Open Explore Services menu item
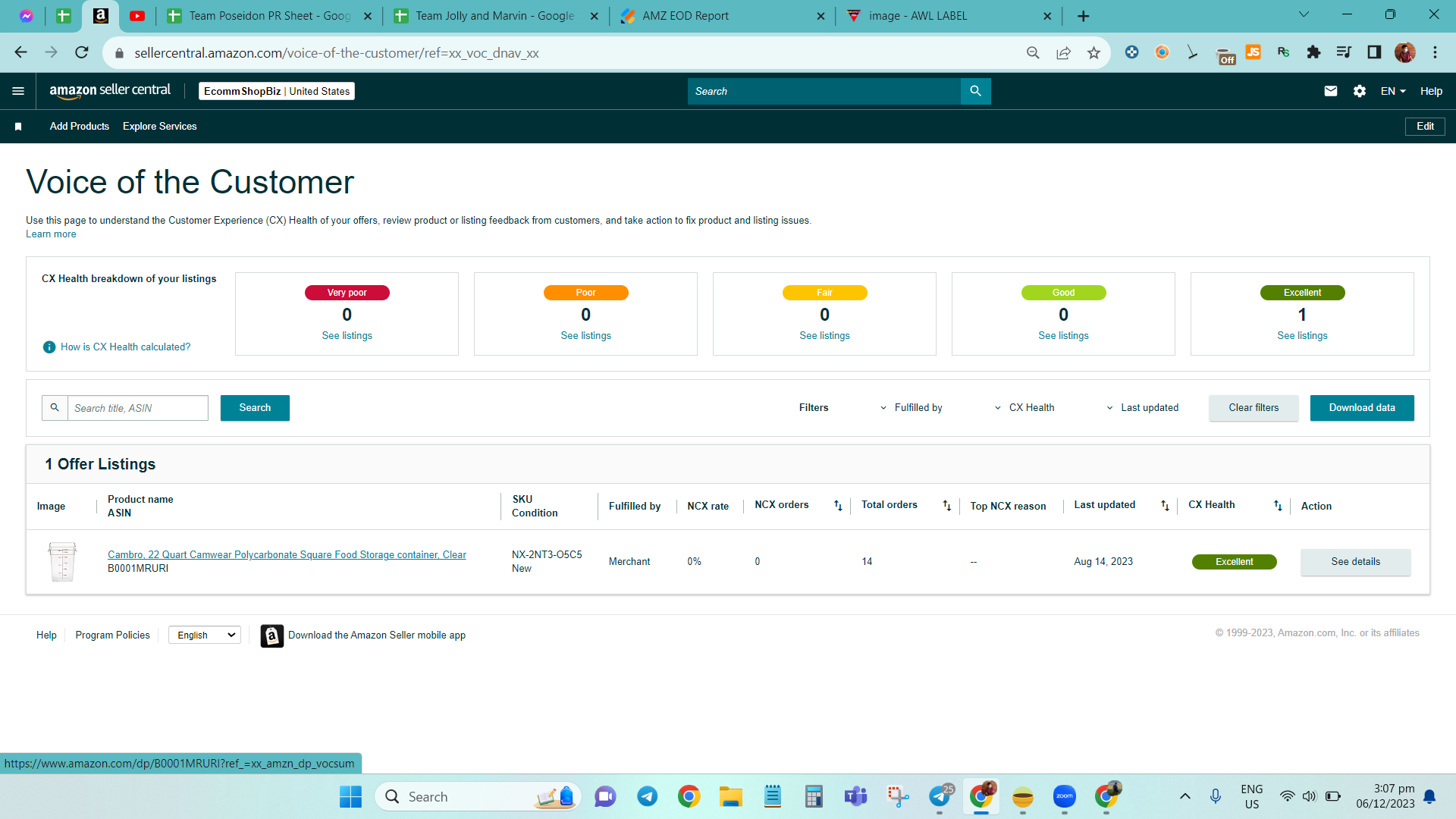The image size is (1456, 819). pyautogui.click(x=160, y=127)
